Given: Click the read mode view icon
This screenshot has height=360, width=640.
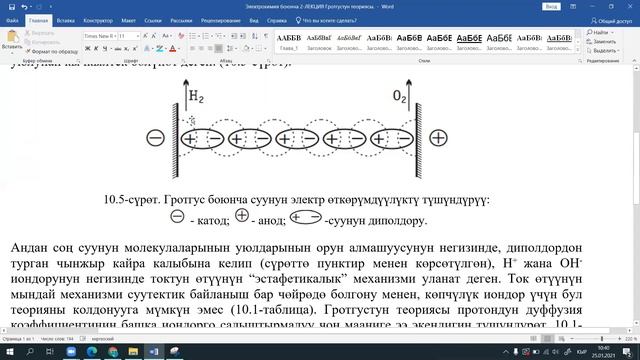Looking at the screenshot, I should point(533,338).
